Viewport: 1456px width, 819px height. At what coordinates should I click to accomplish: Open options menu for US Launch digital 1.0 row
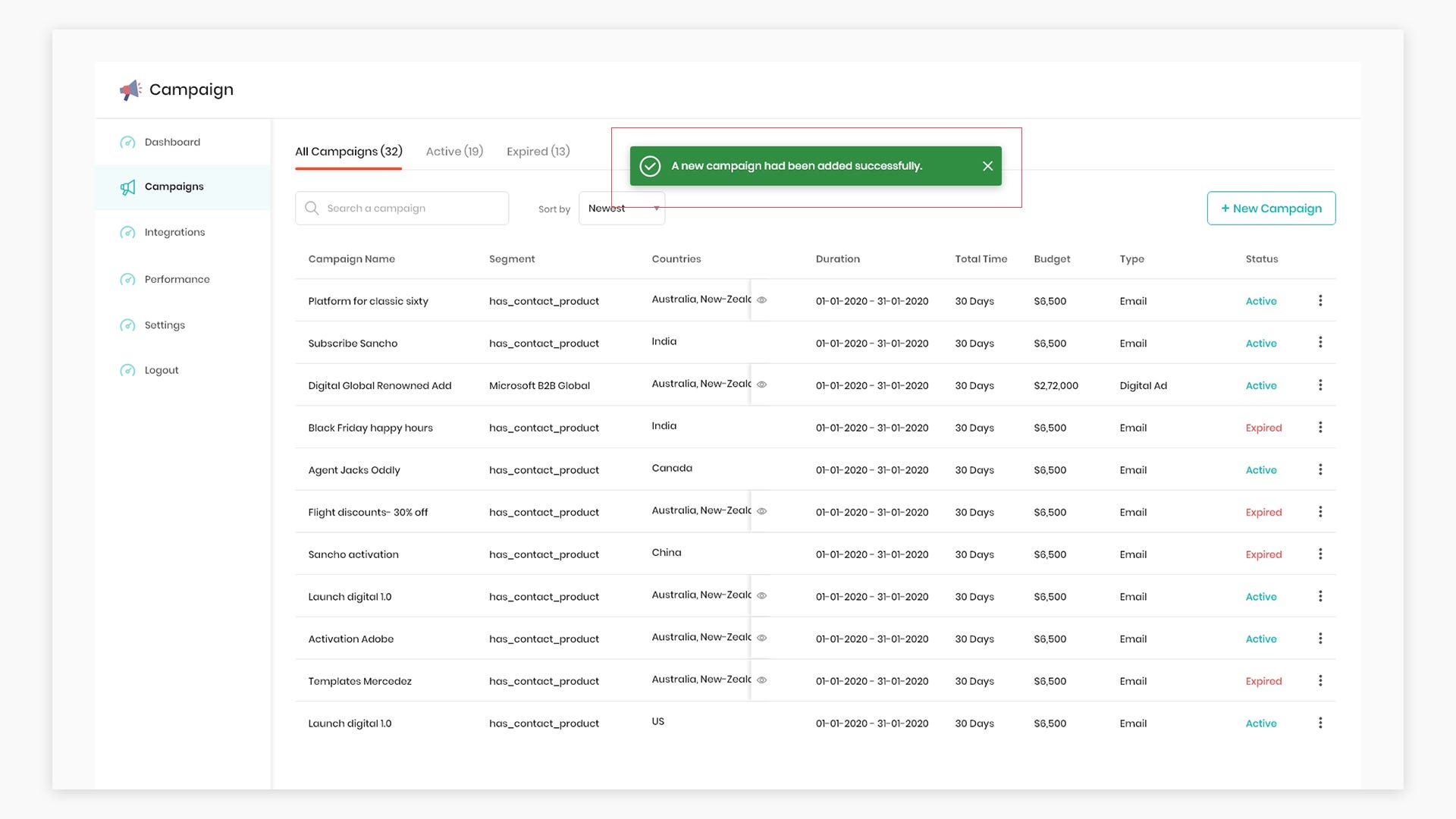pyautogui.click(x=1320, y=723)
